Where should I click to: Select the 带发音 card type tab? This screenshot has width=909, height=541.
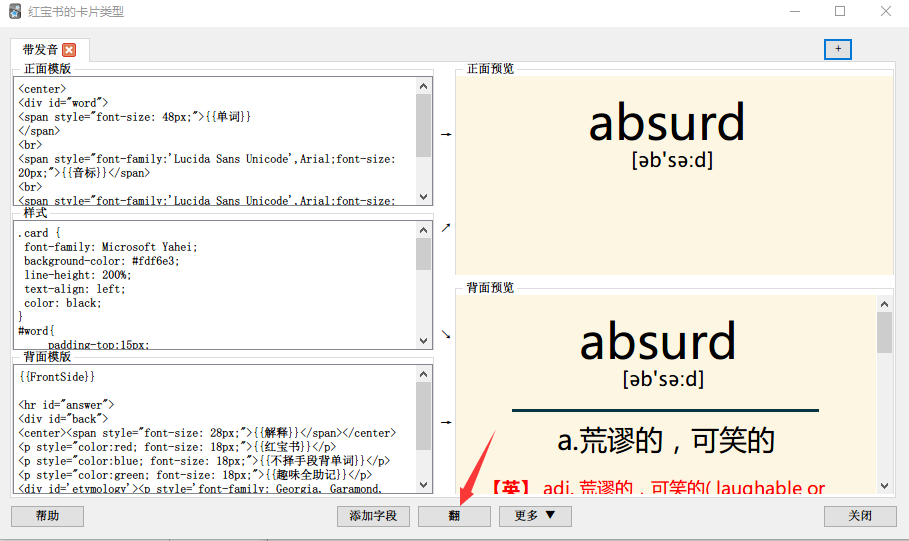[x=40, y=50]
